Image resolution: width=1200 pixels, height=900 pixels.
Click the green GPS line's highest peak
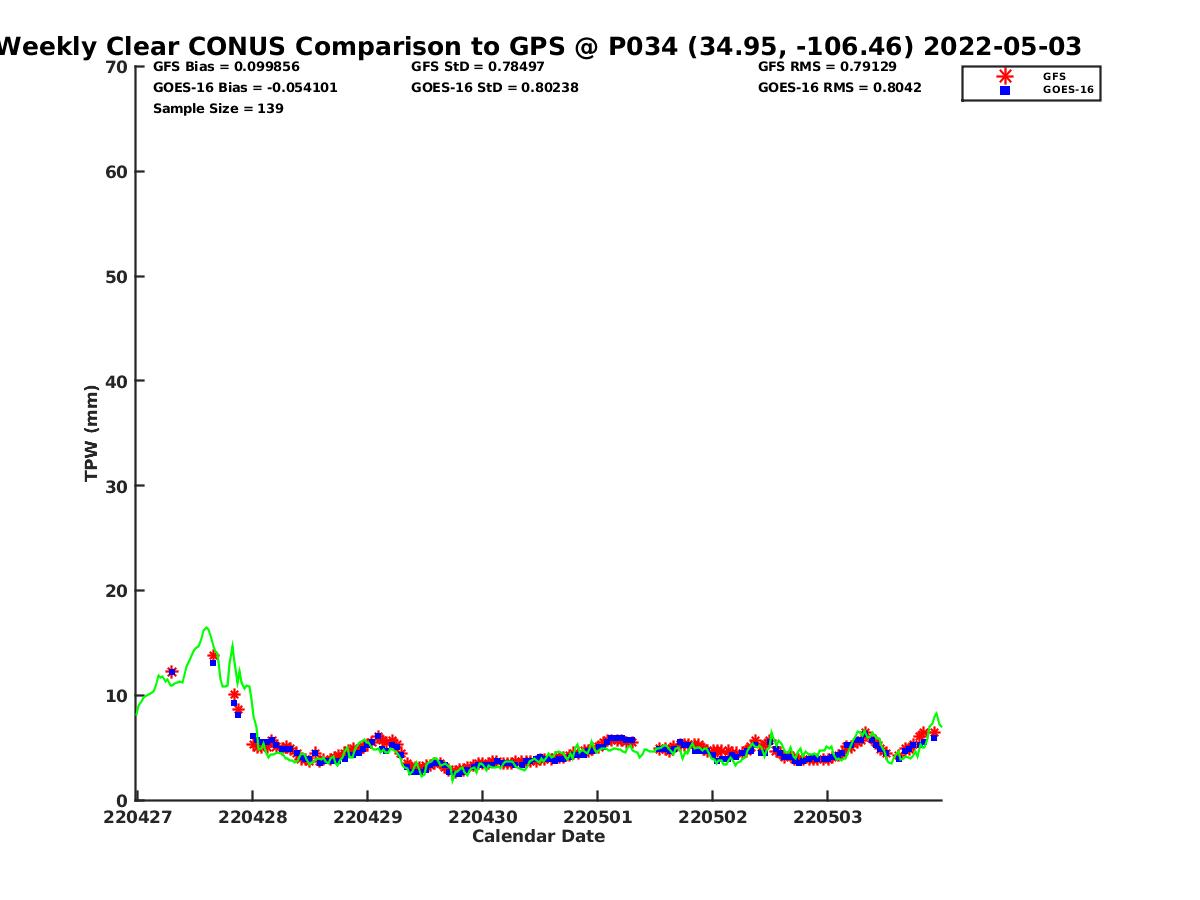pos(206,627)
